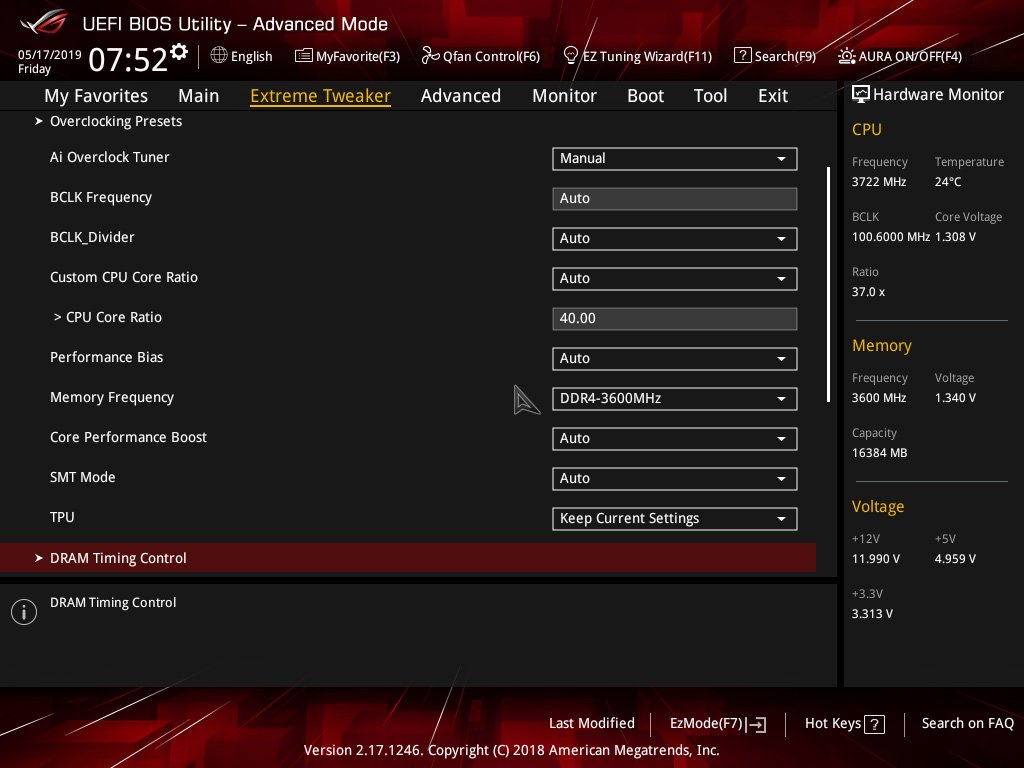Screen dimensions: 1024x768
Task: Click the Last Modified button
Action: pyautogui.click(x=592, y=723)
